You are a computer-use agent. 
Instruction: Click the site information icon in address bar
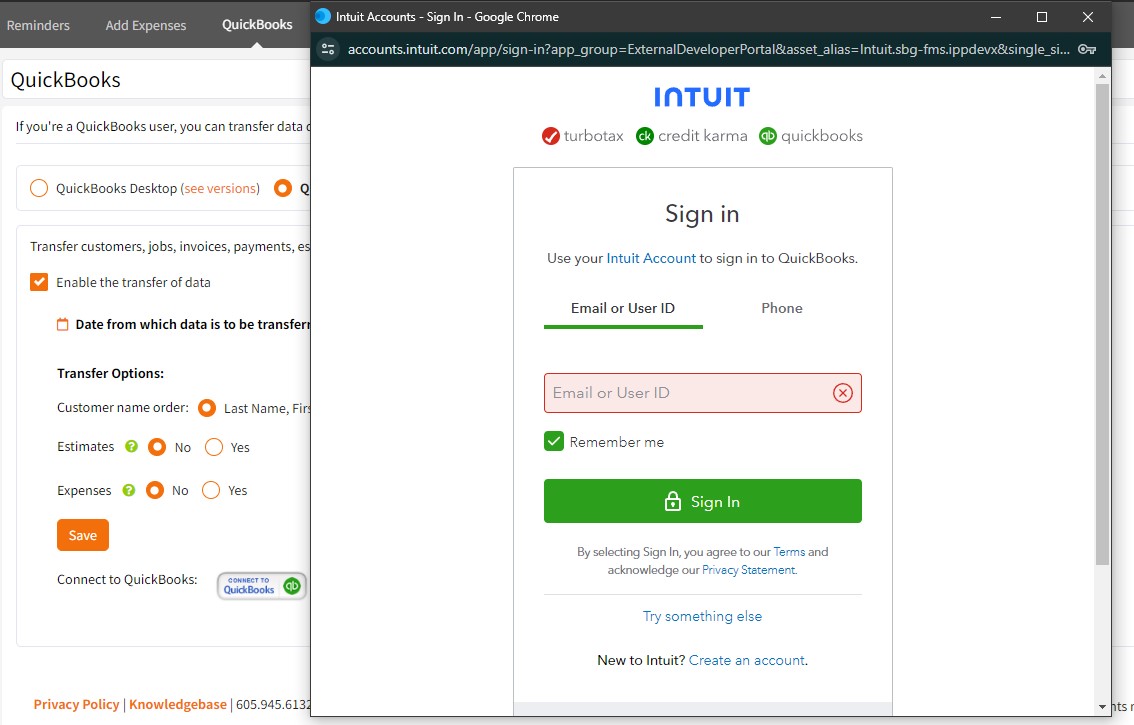tap(328, 49)
